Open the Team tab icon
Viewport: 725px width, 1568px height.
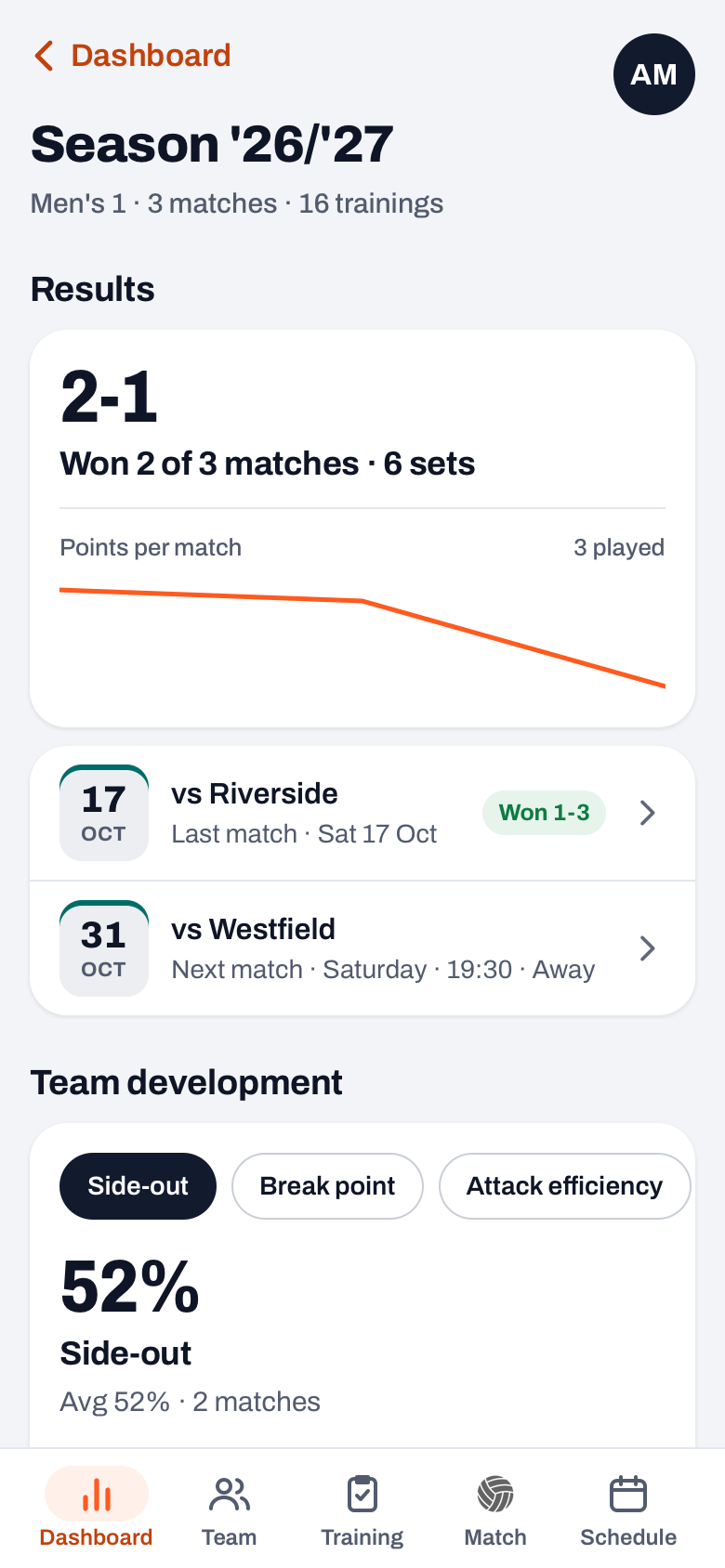pyautogui.click(x=230, y=1495)
